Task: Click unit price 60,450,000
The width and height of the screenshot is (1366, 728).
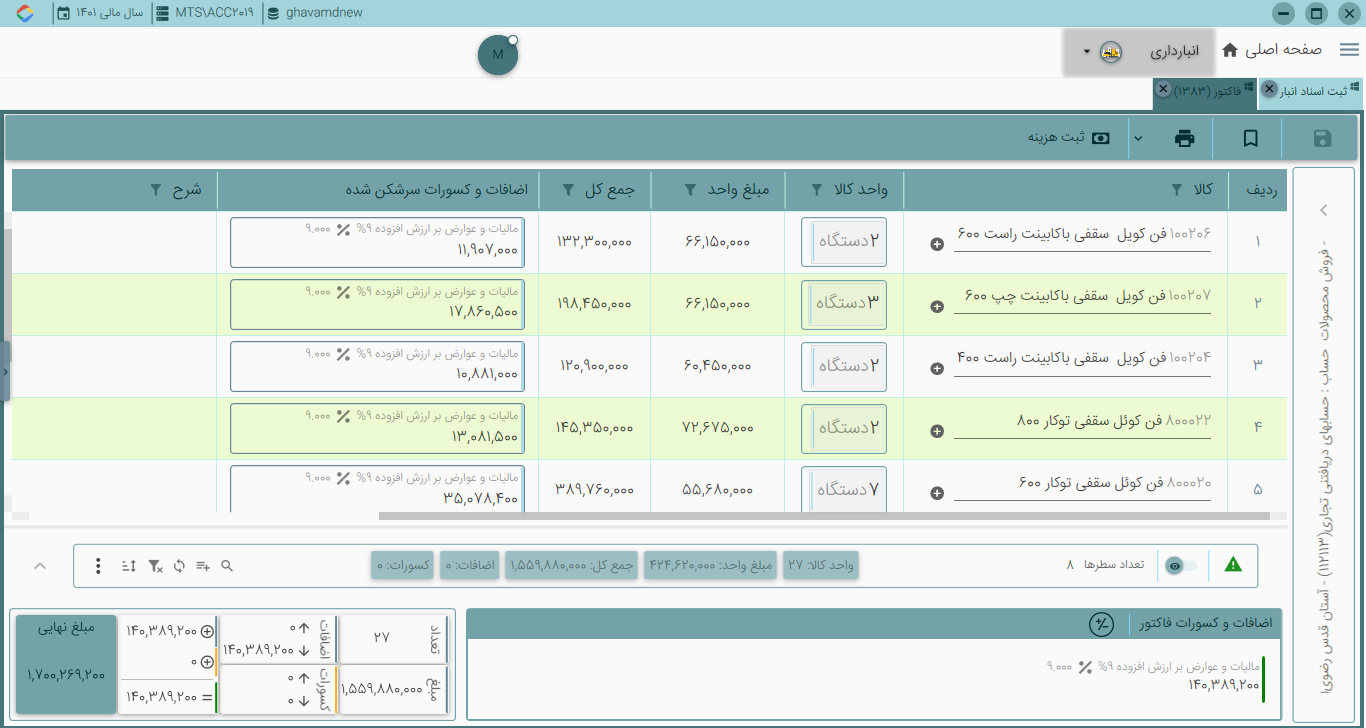Action: 718,366
